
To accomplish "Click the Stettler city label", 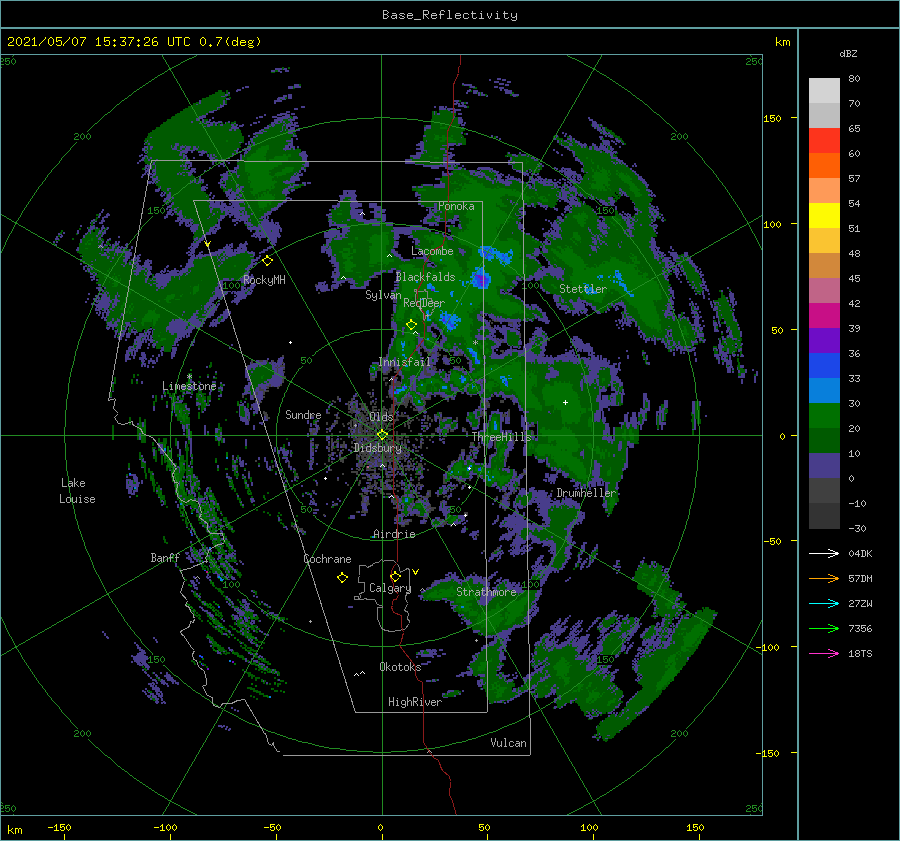I will point(583,289).
